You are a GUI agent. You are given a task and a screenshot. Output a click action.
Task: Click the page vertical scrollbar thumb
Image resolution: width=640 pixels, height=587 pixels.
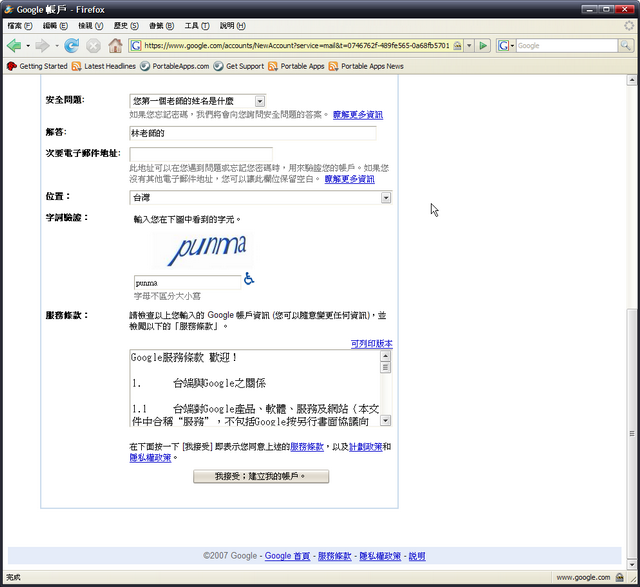click(x=632, y=434)
